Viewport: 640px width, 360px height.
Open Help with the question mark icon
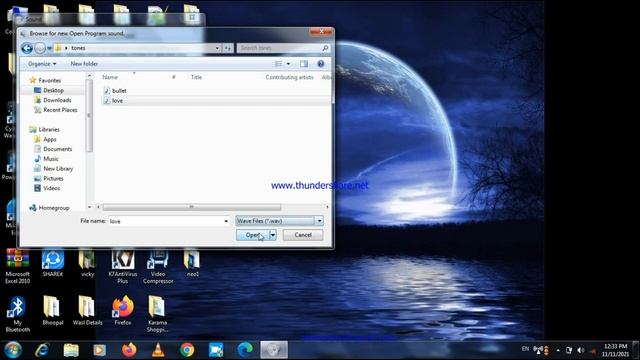tap(321, 64)
